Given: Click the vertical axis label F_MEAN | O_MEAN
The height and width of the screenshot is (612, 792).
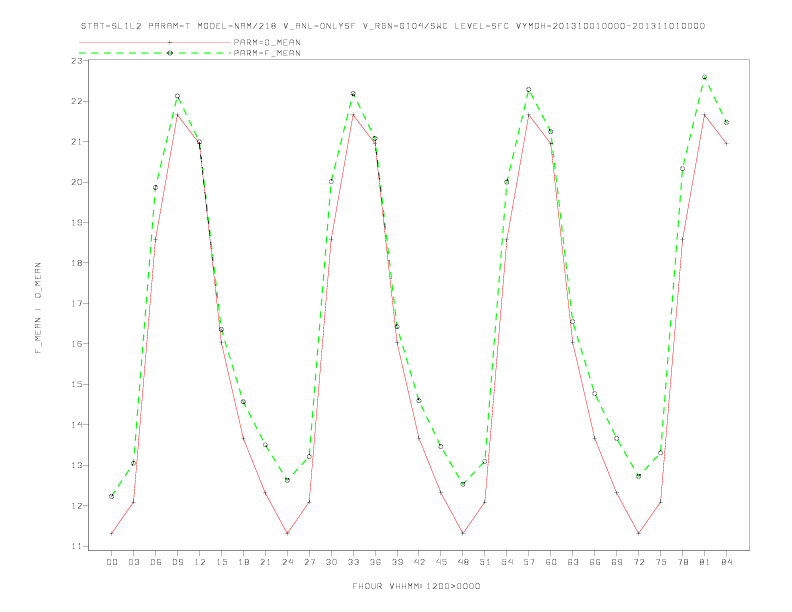Looking at the screenshot, I should tap(38, 308).
